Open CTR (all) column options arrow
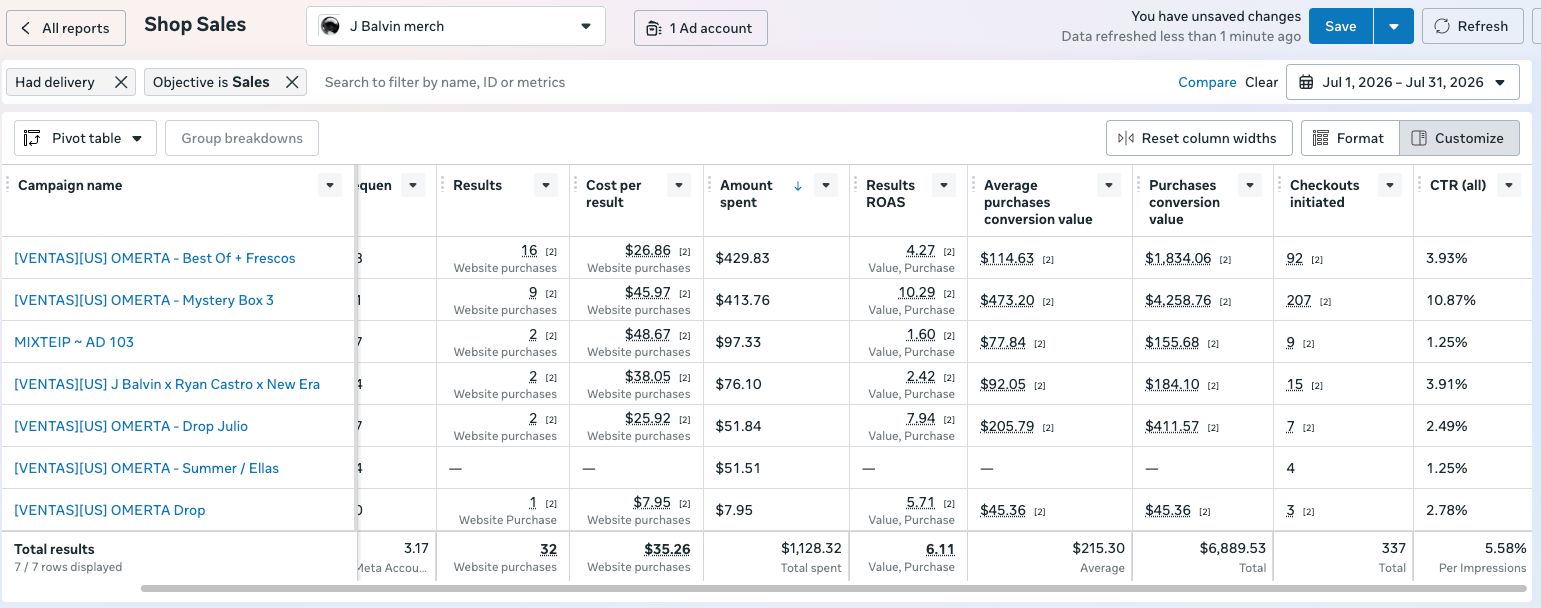 [1509, 185]
